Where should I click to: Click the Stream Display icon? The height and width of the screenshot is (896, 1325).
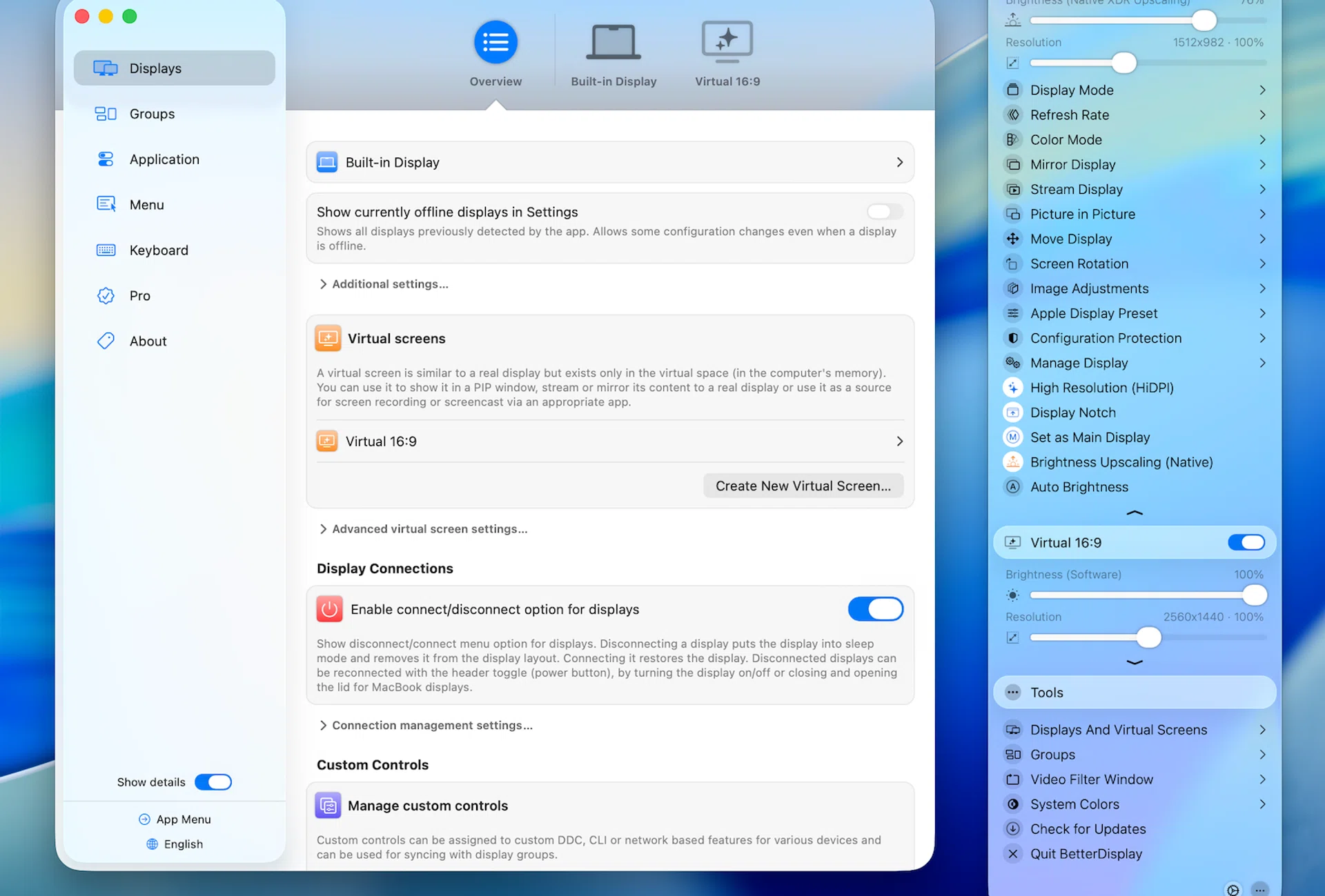click(1012, 189)
